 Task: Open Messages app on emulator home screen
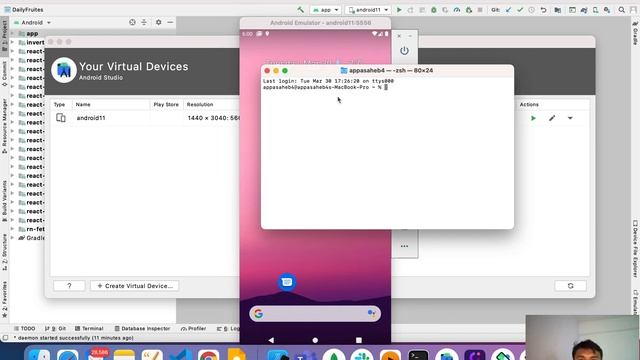287,282
